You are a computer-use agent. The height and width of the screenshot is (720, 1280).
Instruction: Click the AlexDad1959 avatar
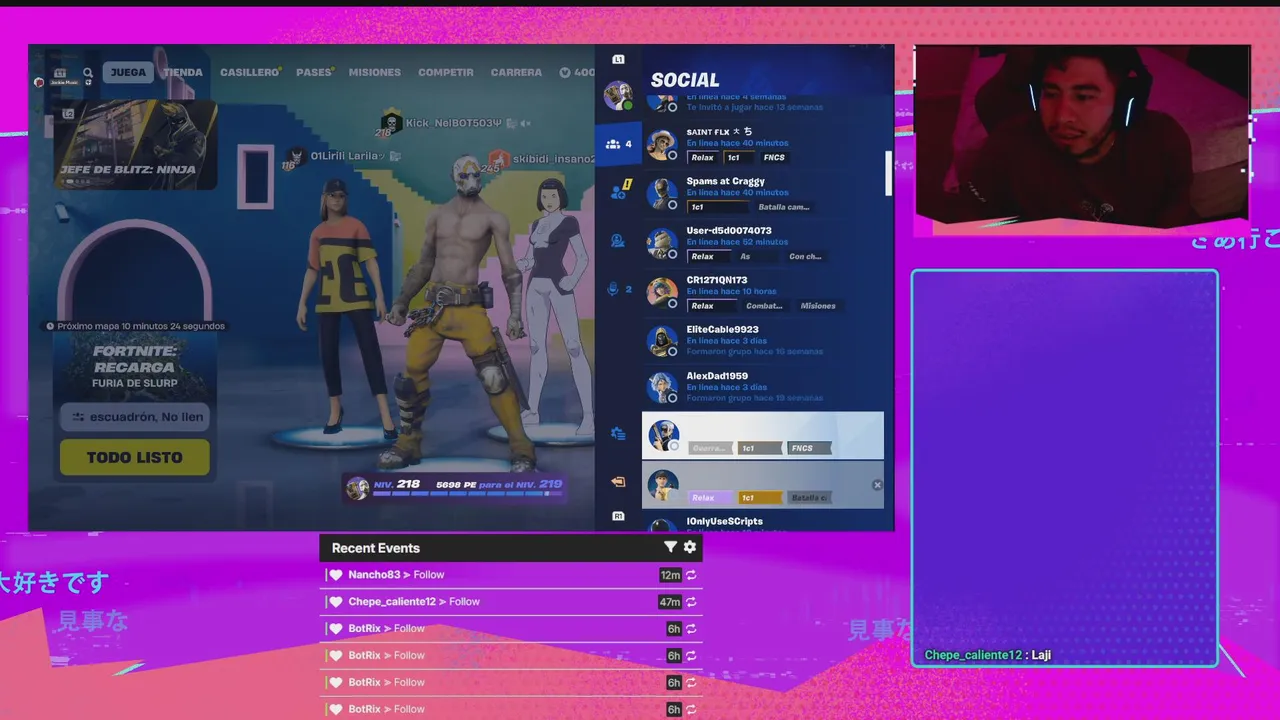[662, 387]
